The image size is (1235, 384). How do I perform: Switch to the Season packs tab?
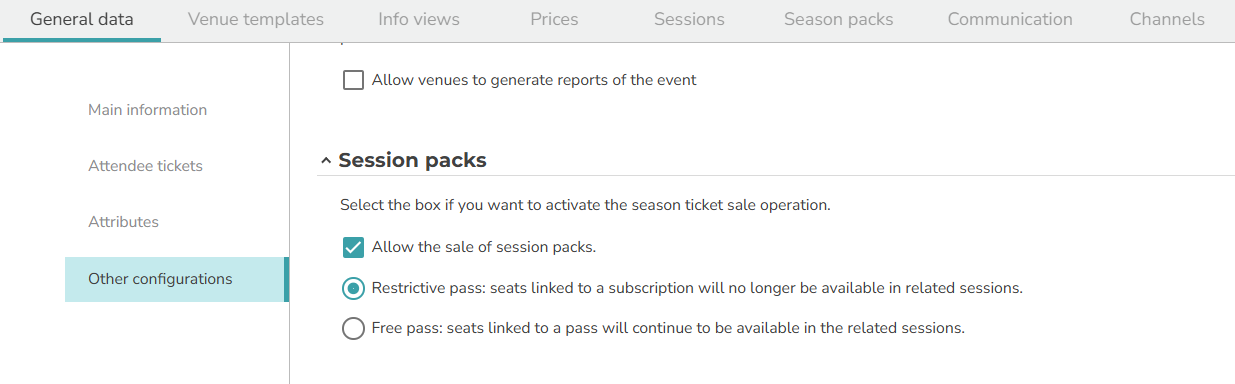tap(839, 20)
